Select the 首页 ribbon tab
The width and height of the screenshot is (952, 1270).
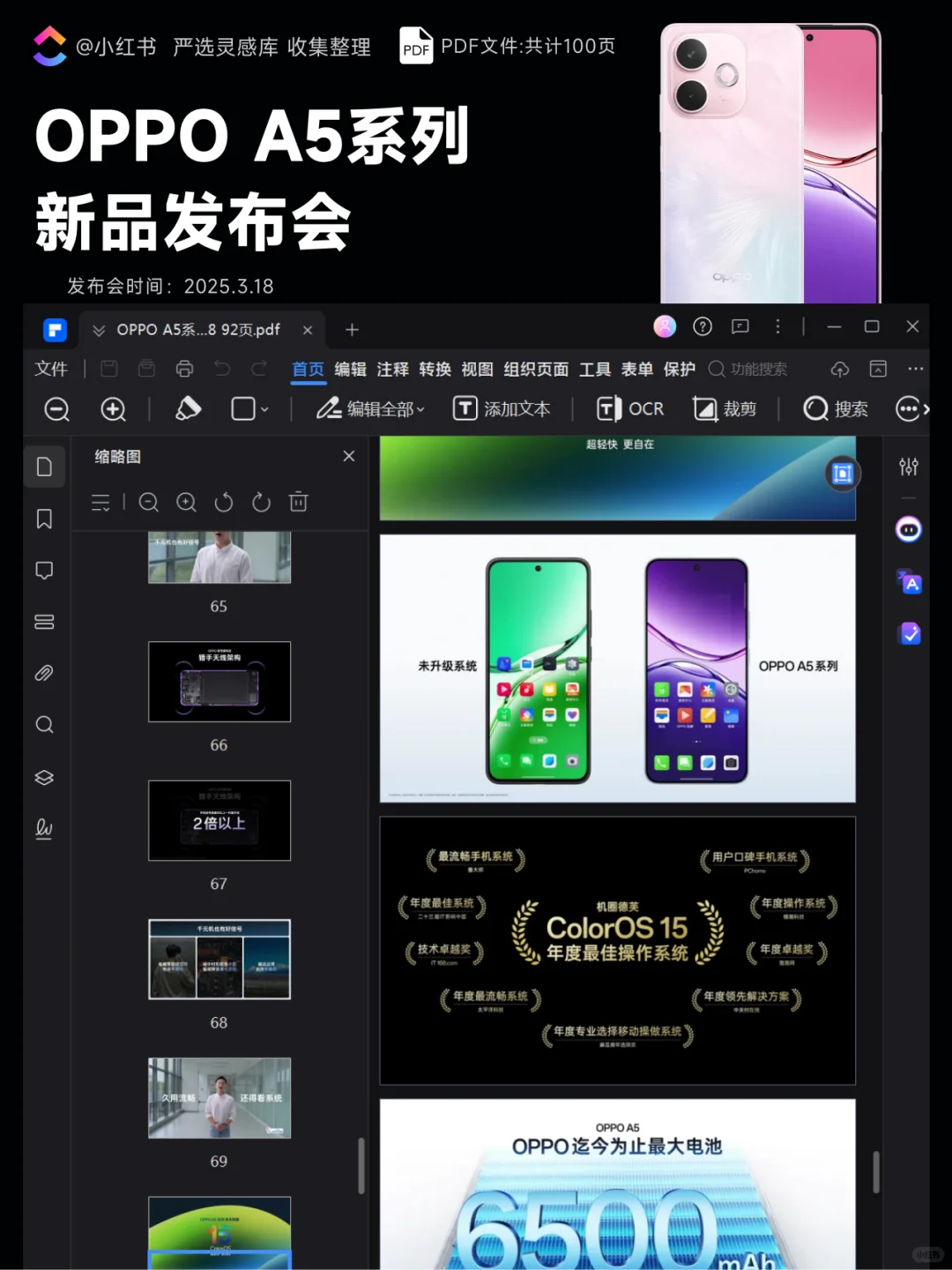tap(309, 370)
